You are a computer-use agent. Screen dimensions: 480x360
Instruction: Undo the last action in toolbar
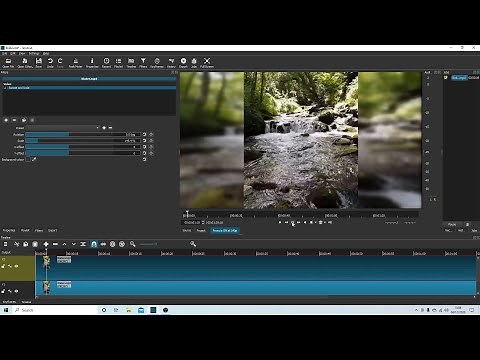[50, 62]
